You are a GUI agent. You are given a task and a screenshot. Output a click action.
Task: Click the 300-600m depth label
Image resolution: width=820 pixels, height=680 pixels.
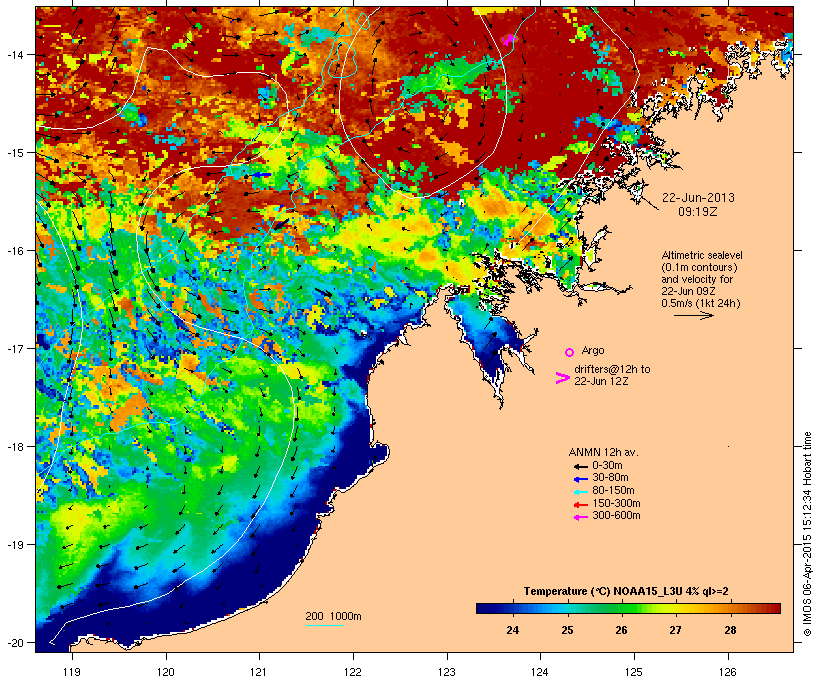[x=616, y=516]
